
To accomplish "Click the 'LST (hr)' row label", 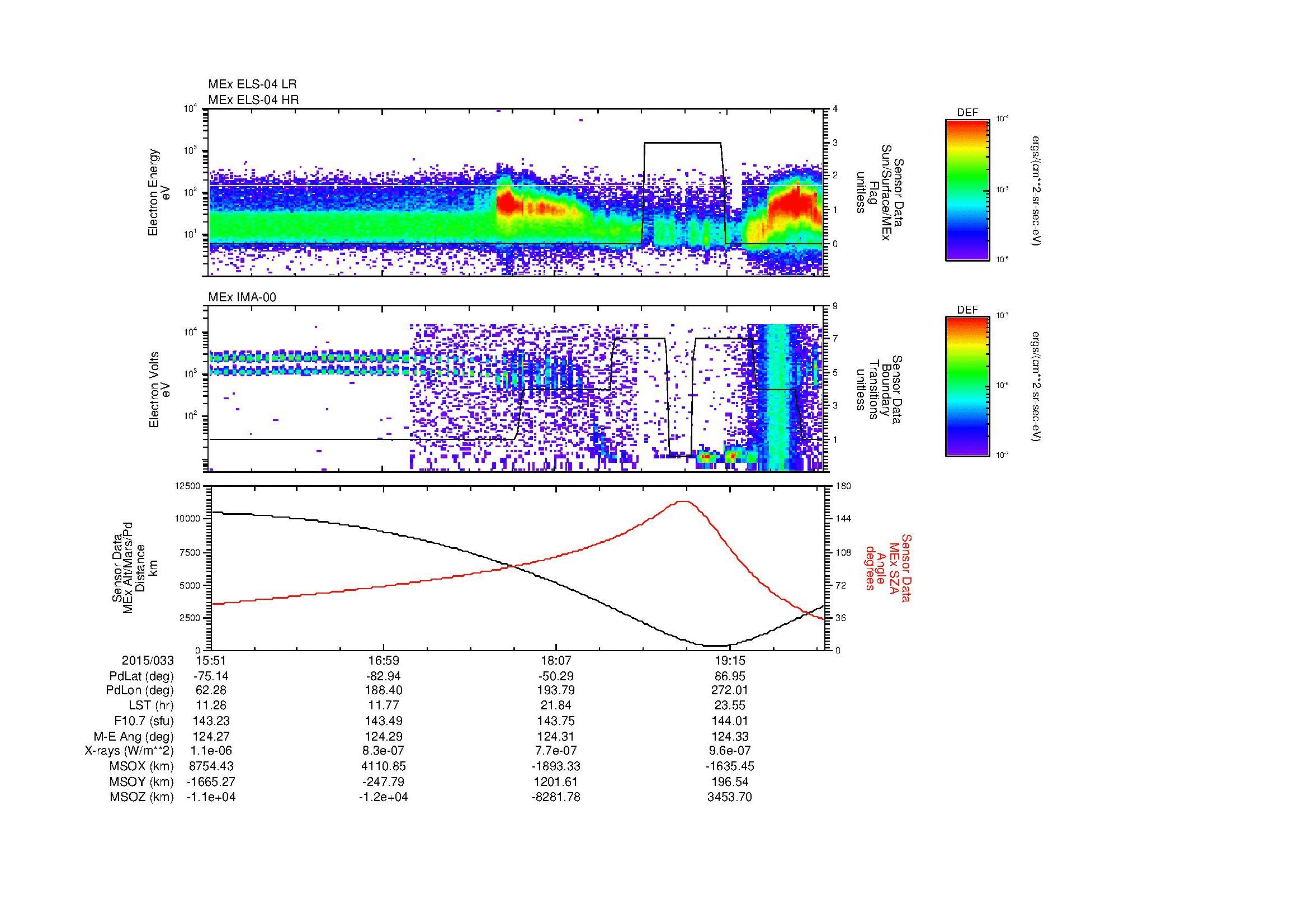I will coord(152,706).
